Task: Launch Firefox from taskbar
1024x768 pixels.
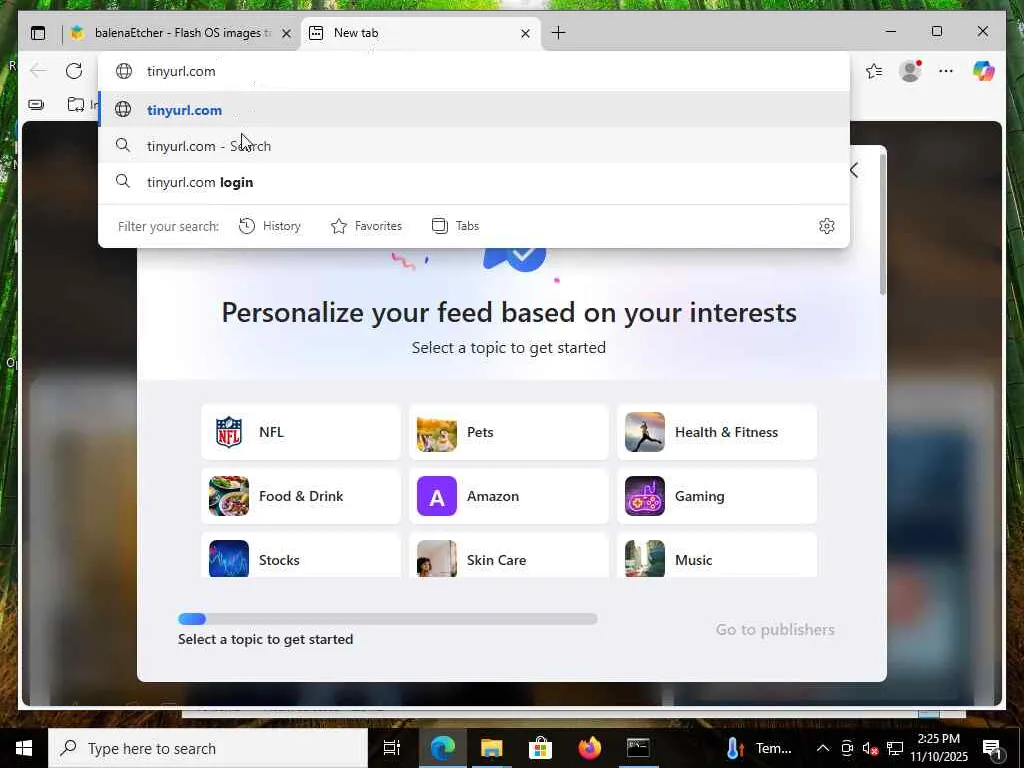Action: click(x=589, y=748)
